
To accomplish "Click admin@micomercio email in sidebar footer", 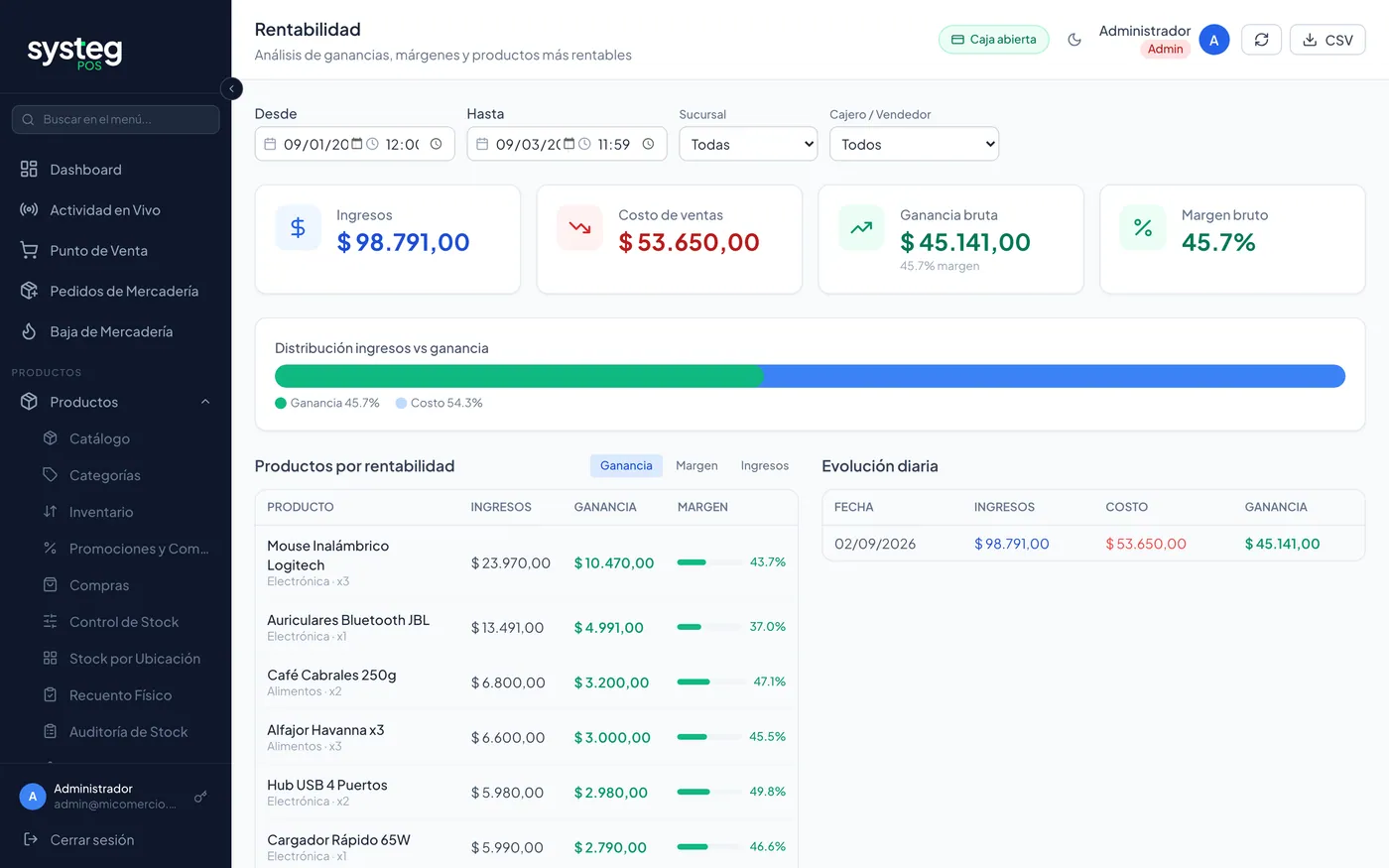I will (x=115, y=805).
